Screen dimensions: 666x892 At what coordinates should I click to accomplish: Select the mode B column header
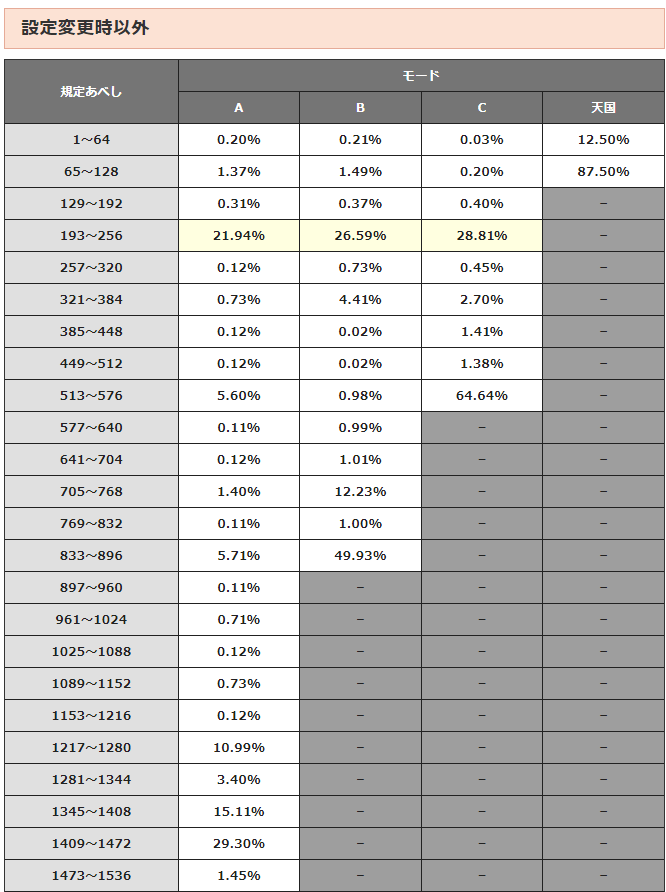[x=360, y=108]
